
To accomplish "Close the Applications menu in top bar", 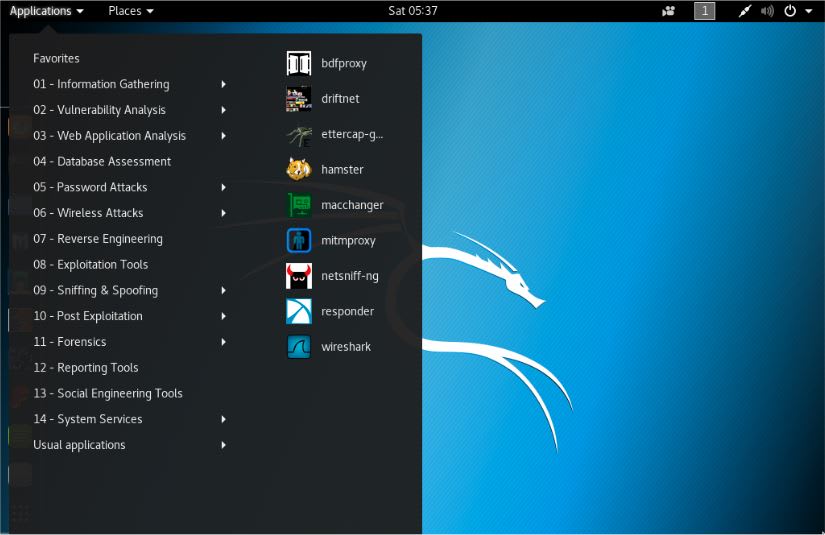I will 46,11.
